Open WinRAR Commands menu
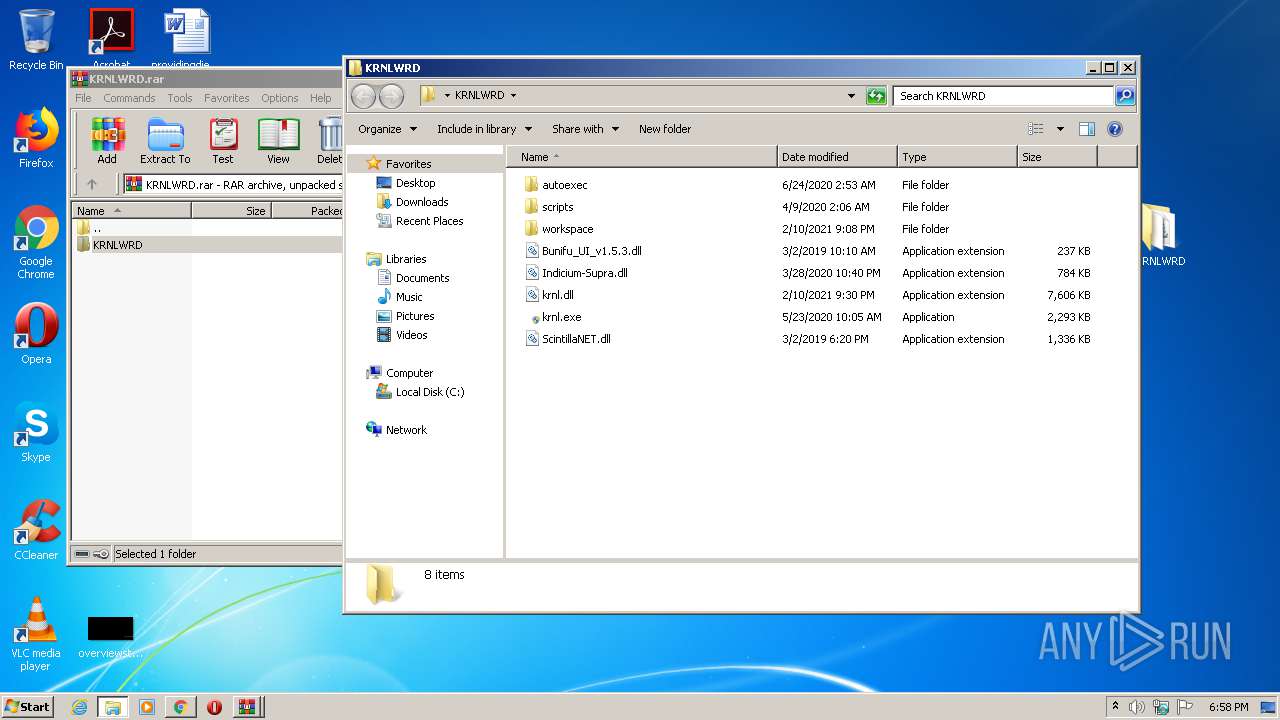1280x720 pixels. pyautogui.click(x=129, y=98)
